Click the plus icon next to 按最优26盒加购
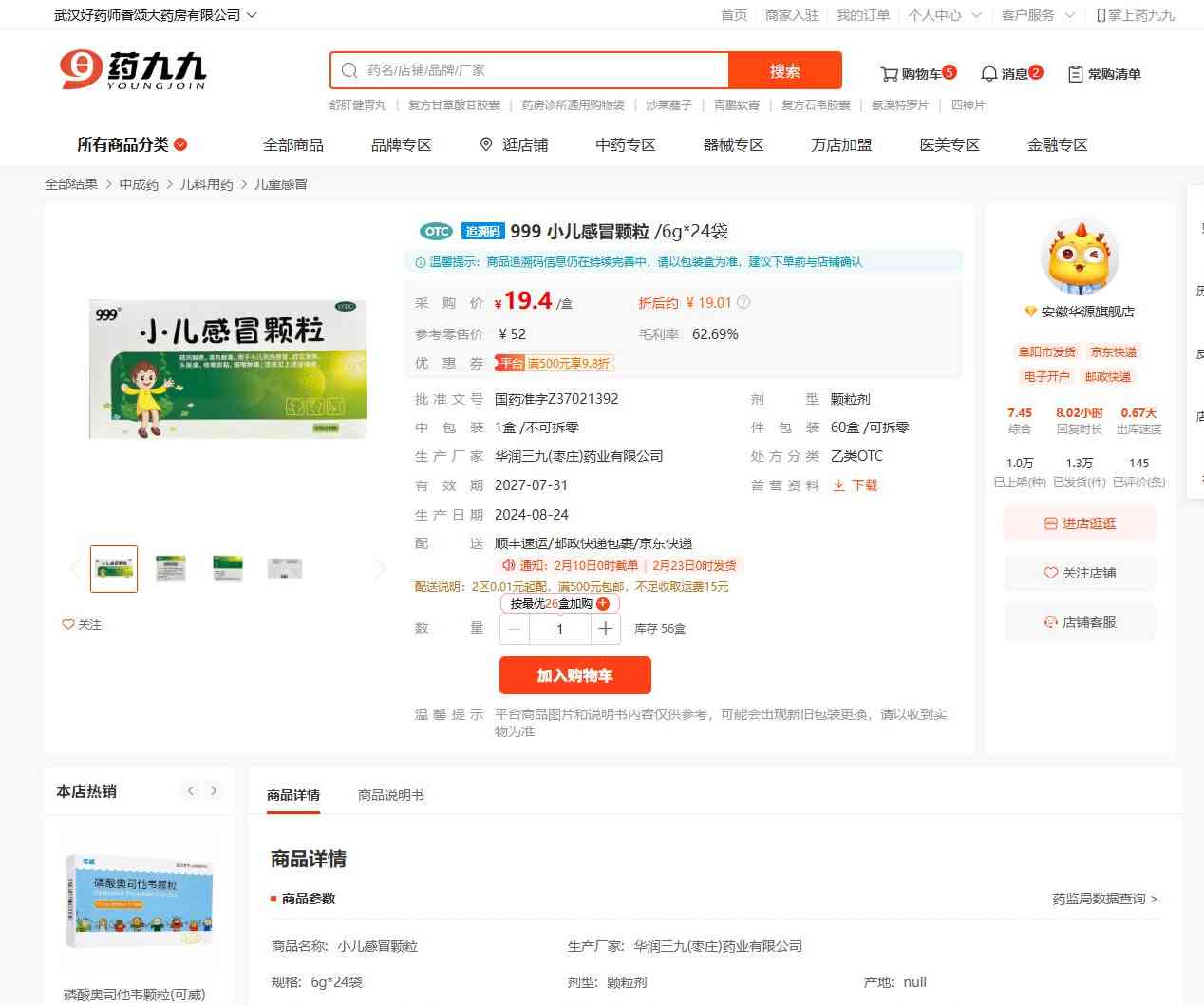 tap(603, 604)
